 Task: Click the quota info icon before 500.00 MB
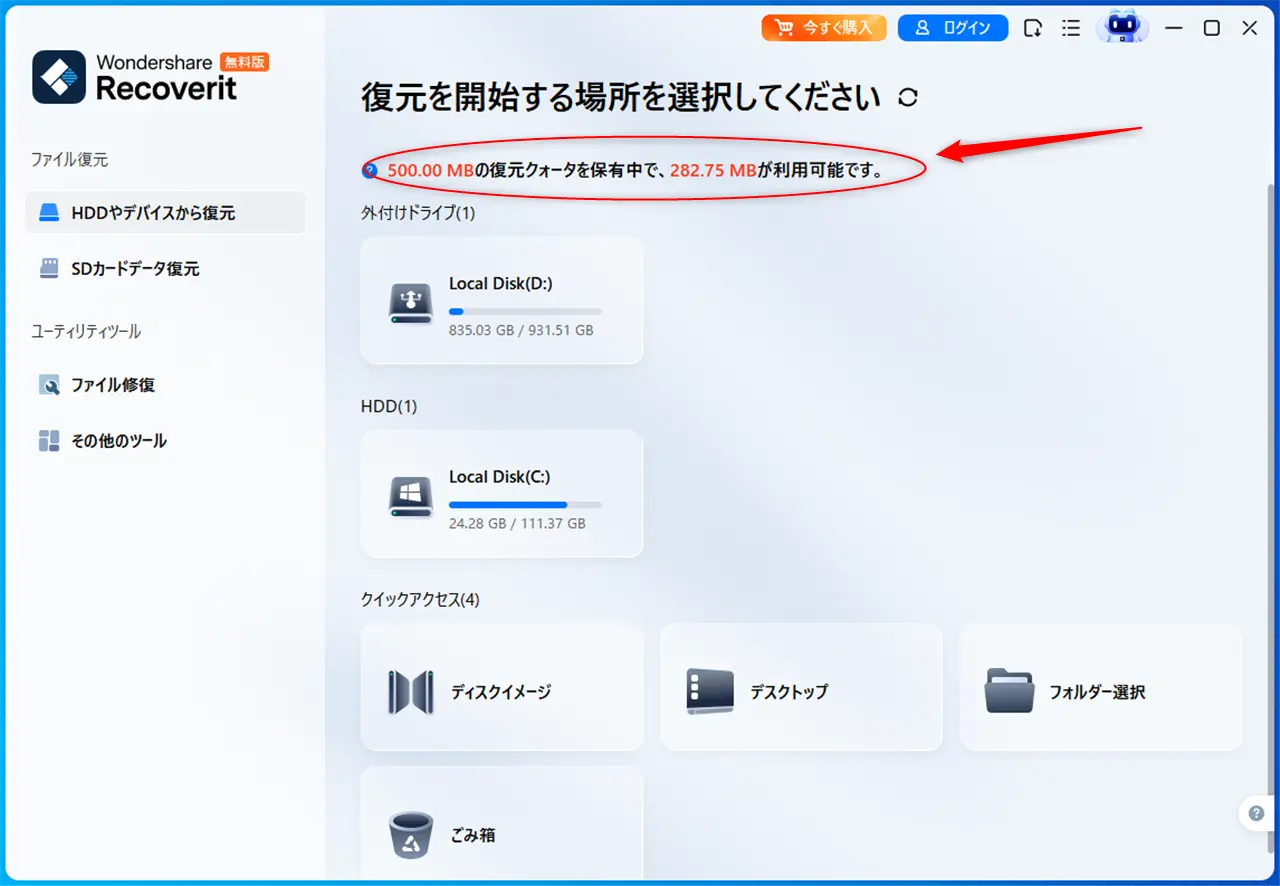click(x=370, y=171)
